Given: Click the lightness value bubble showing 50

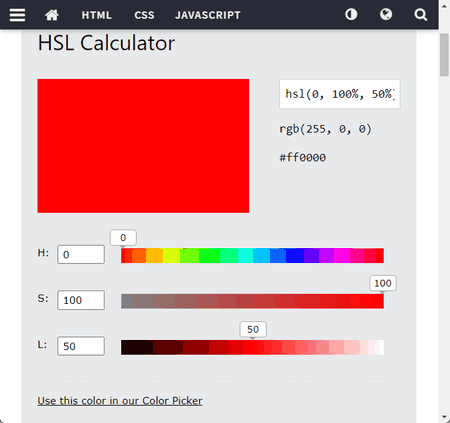Looking at the screenshot, I should click(253, 330).
